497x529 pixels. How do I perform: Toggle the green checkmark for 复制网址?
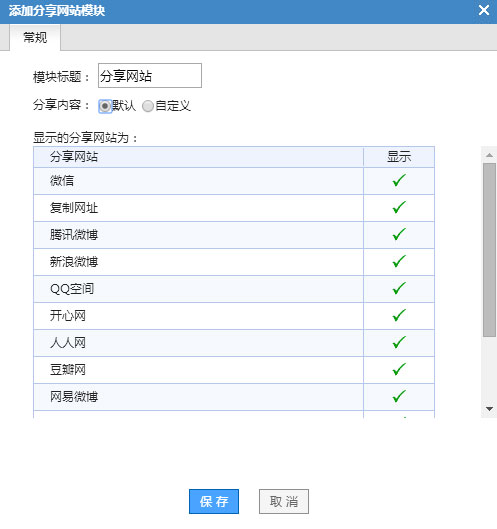pyautogui.click(x=399, y=207)
